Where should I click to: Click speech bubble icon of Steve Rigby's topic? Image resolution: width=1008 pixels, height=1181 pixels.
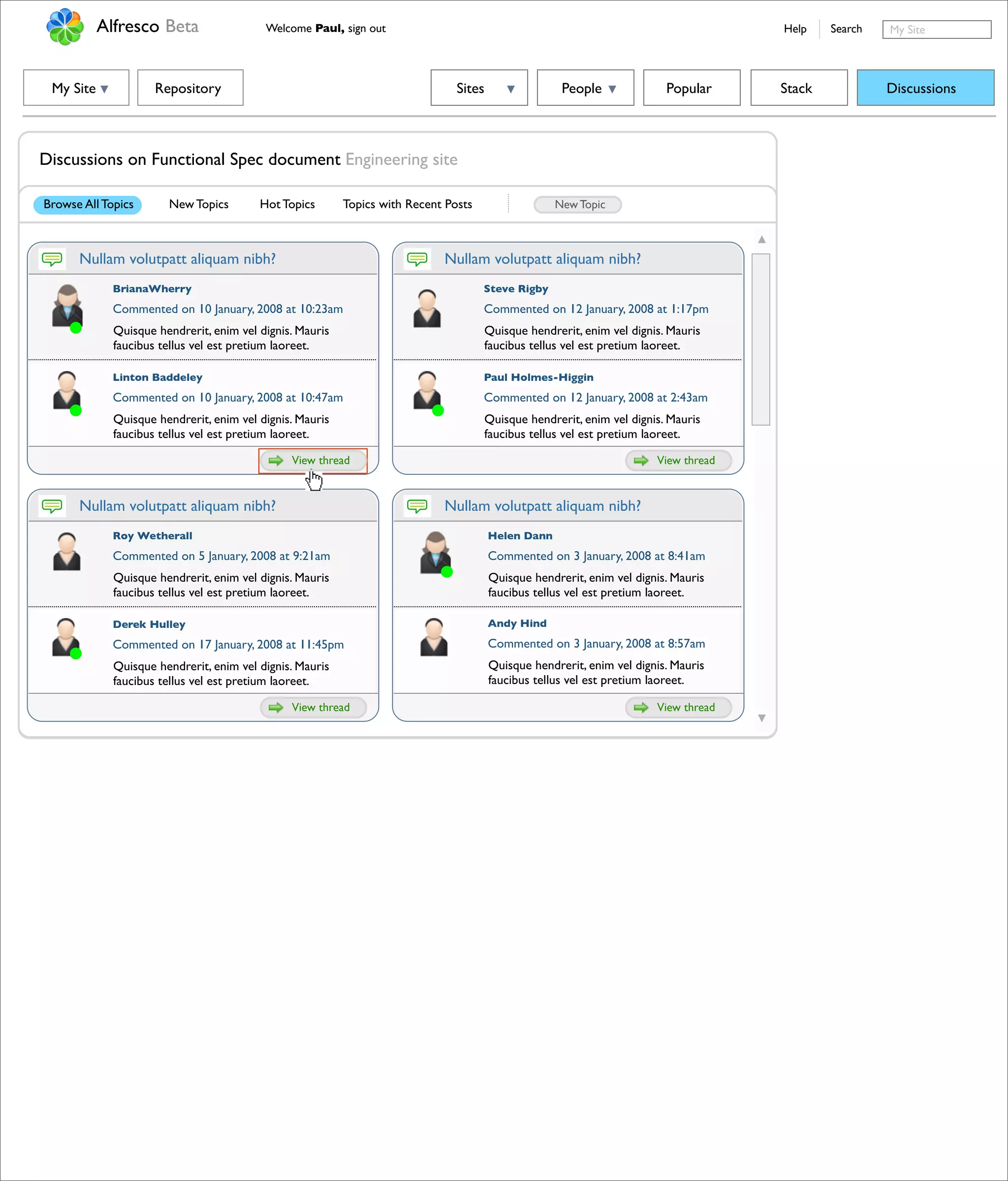click(417, 259)
